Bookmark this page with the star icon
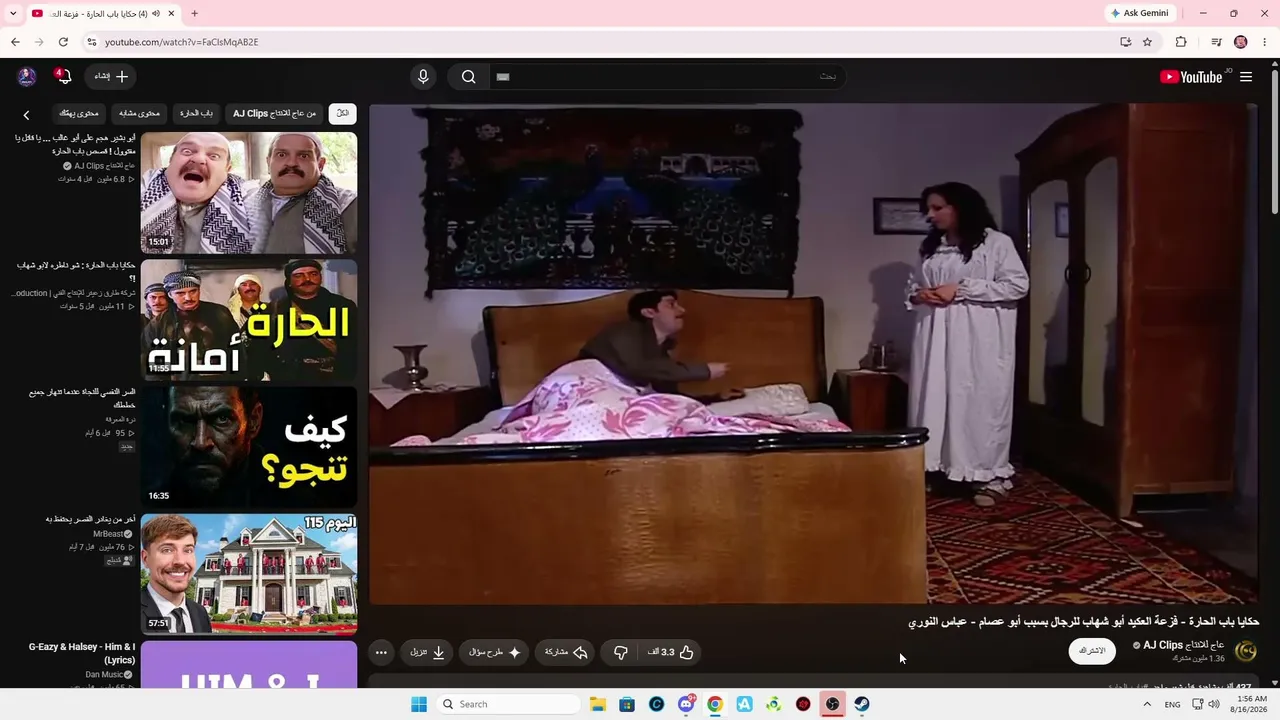 tap(1147, 42)
